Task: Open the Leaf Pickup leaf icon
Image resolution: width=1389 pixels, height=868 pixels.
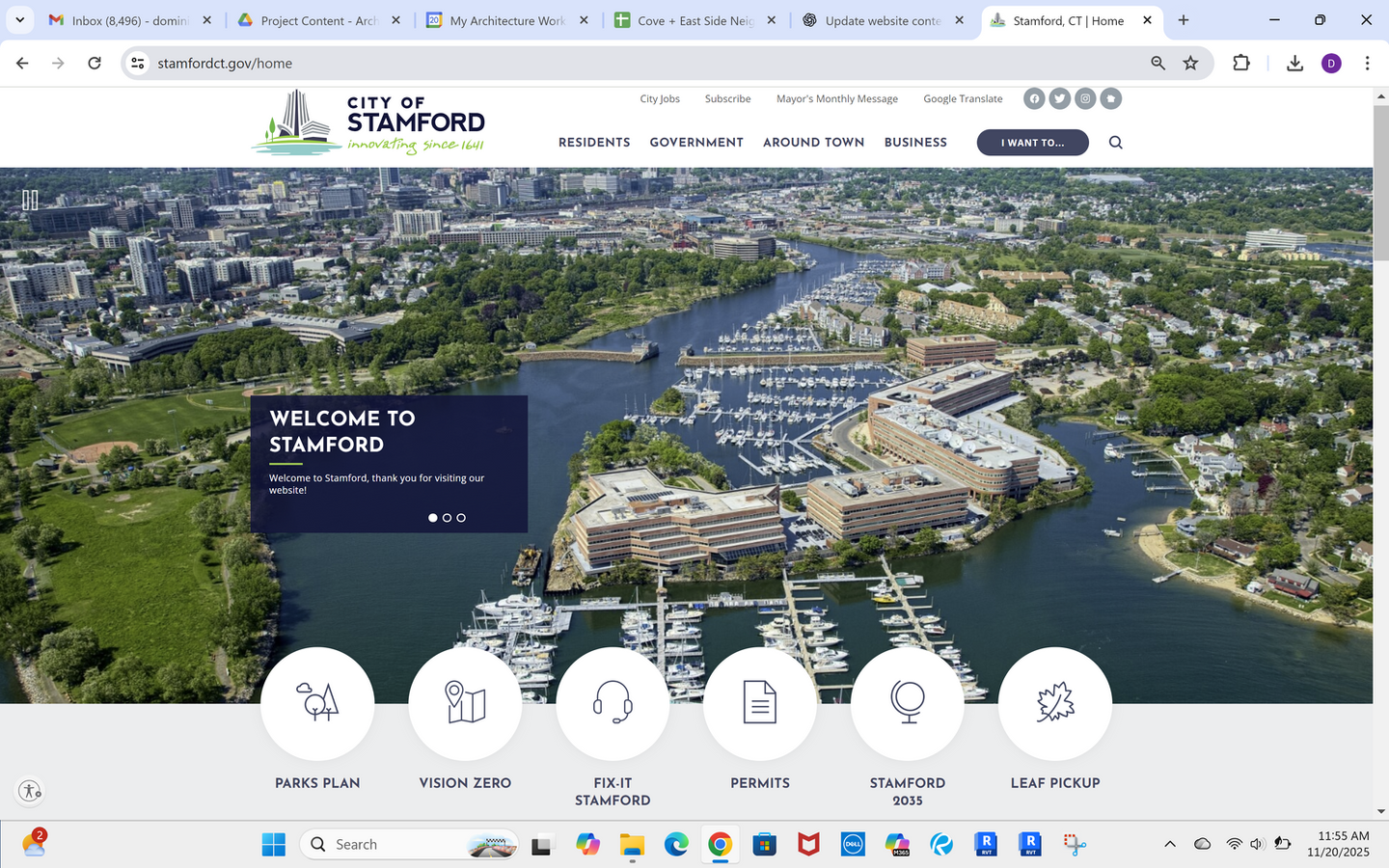Action: 1055,703
